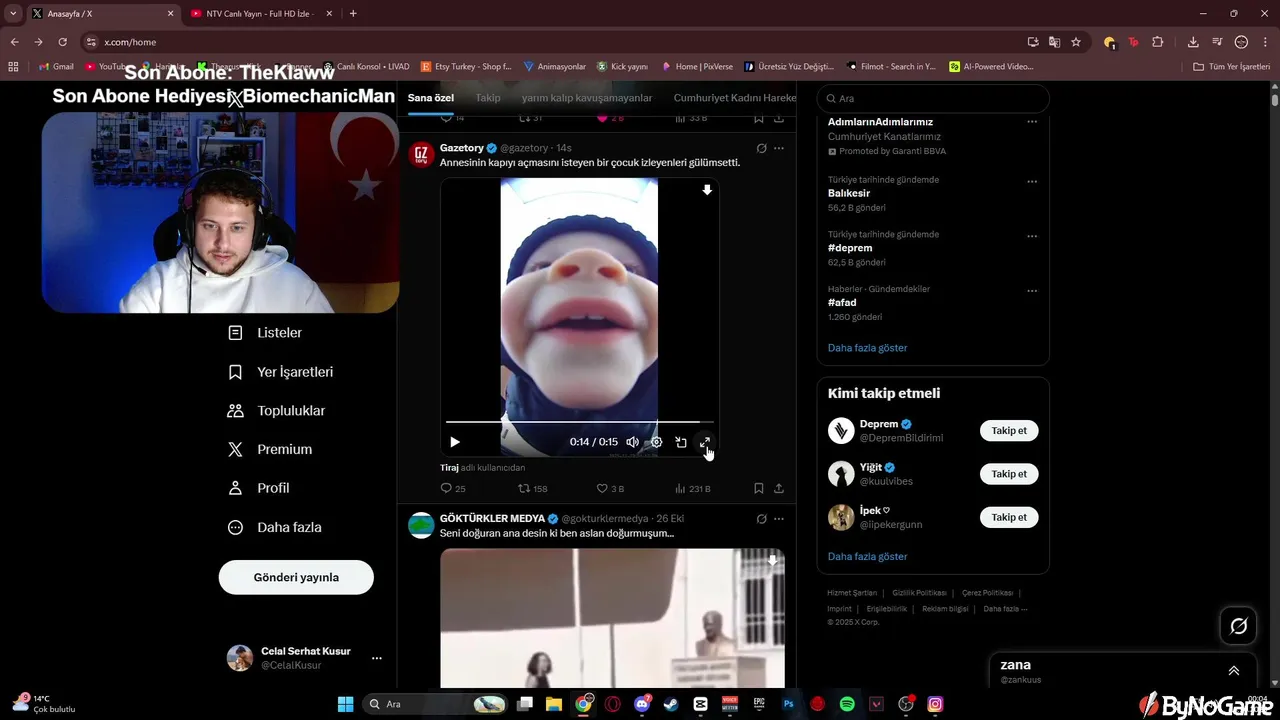Follow Yiğit @kuulvibes with Takip et
Image resolution: width=1280 pixels, height=720 pixels.
(x=1009, y=474)
